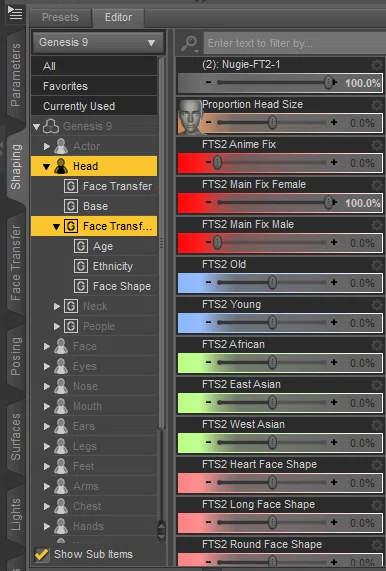Screen dimensions: 386x571
Task: Click plus icon on FTS2 East Asian slider
Action: (334, 402)
